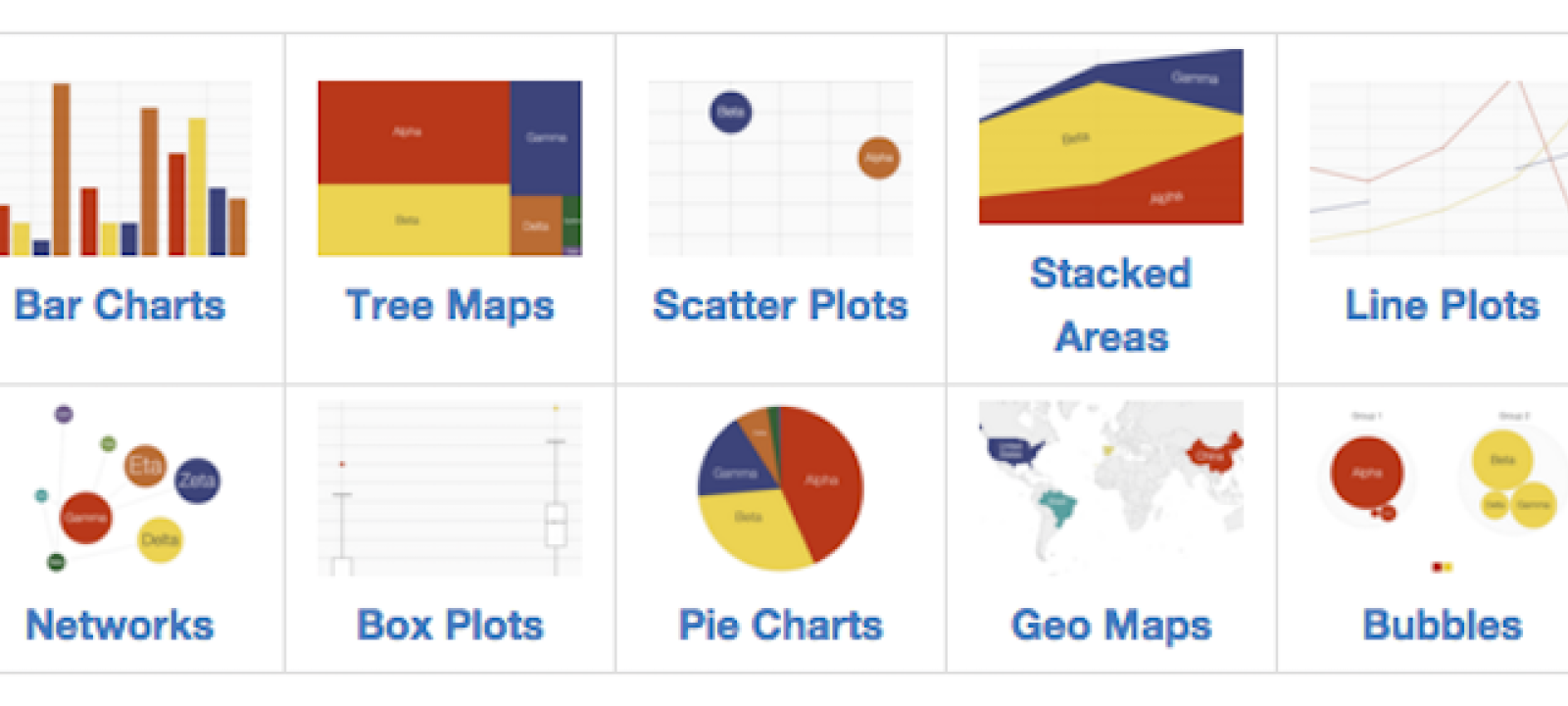Click the Bar Charts text link

120,305
